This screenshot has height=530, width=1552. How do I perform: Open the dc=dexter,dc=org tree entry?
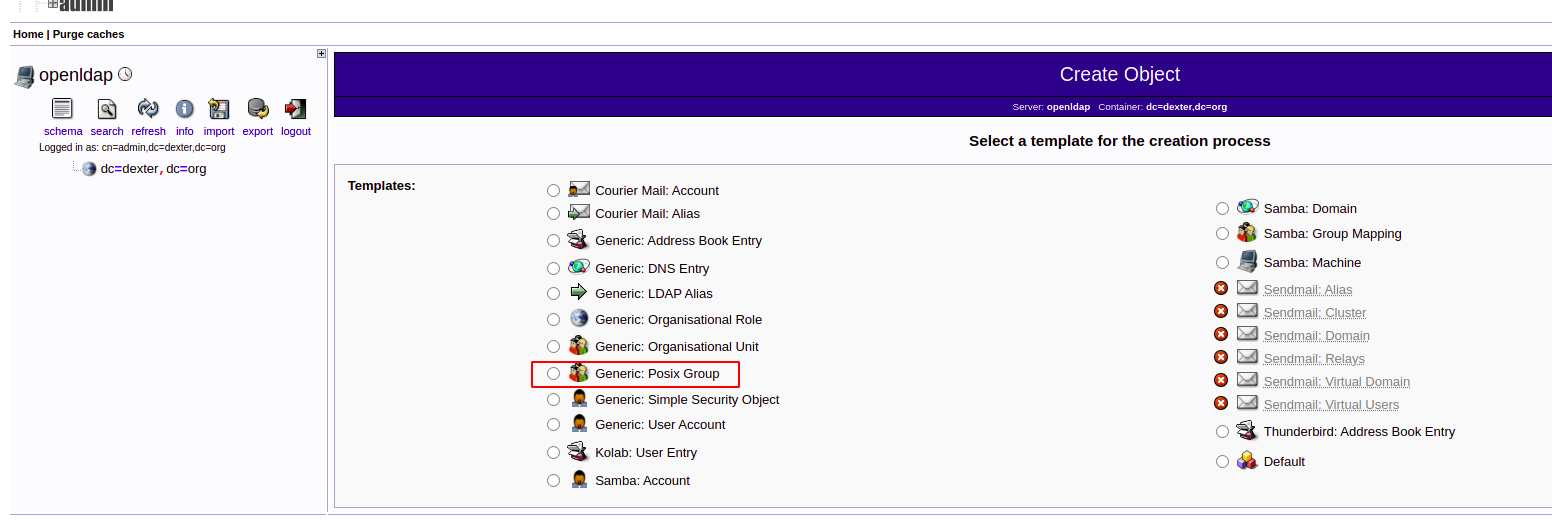click(153, 169)
